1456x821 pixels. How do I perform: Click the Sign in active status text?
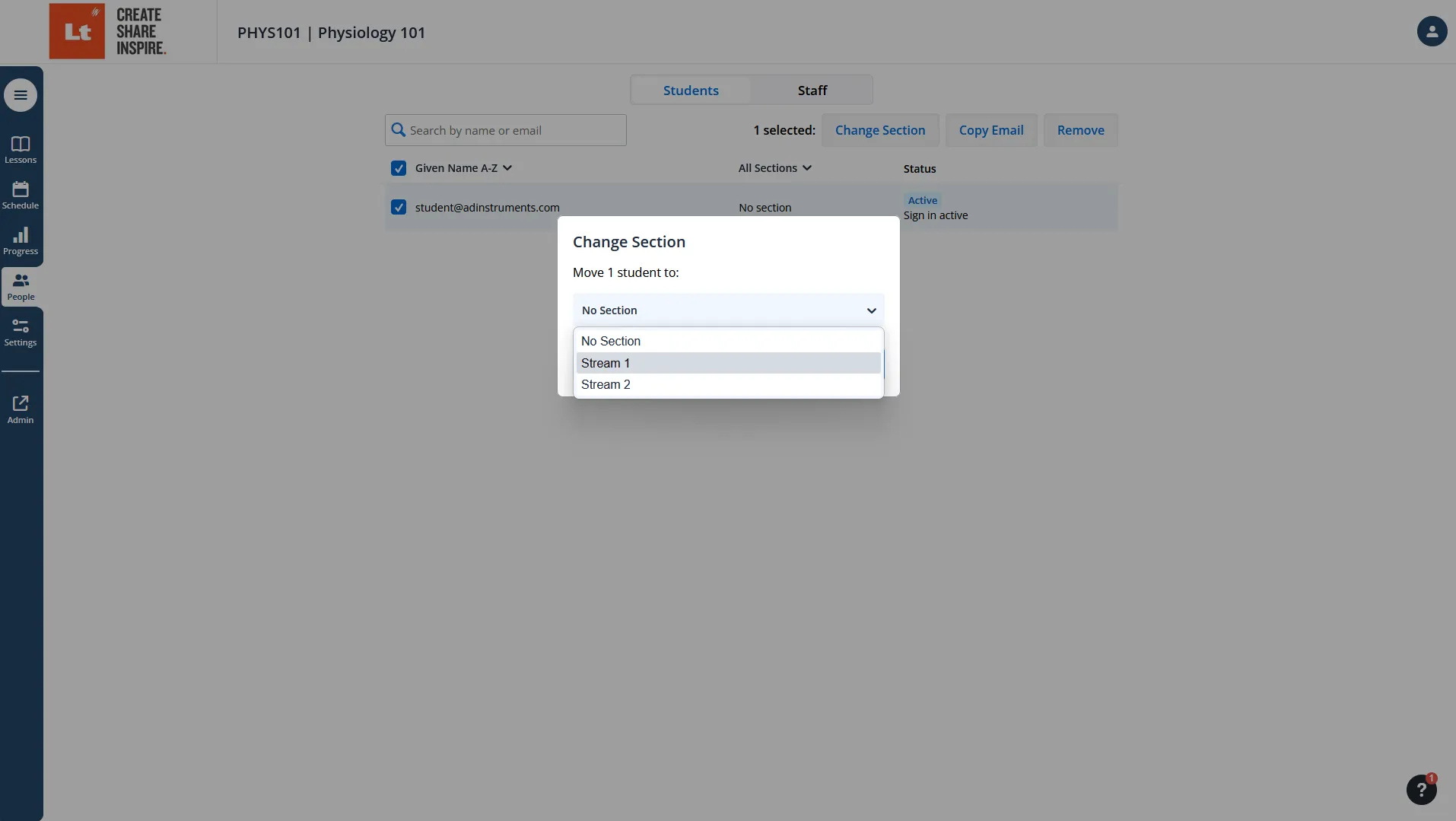tap(936, 215)
